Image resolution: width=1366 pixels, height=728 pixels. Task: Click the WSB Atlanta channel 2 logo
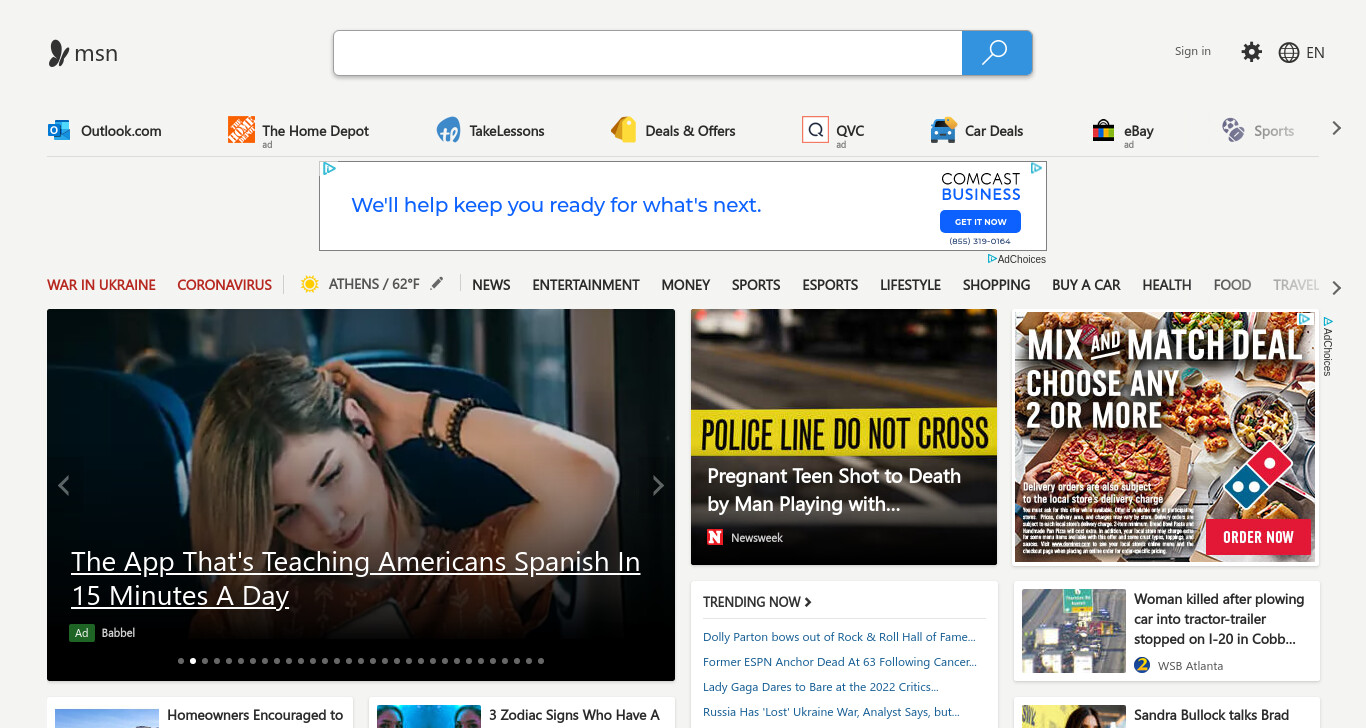[x=1142, y=665]
